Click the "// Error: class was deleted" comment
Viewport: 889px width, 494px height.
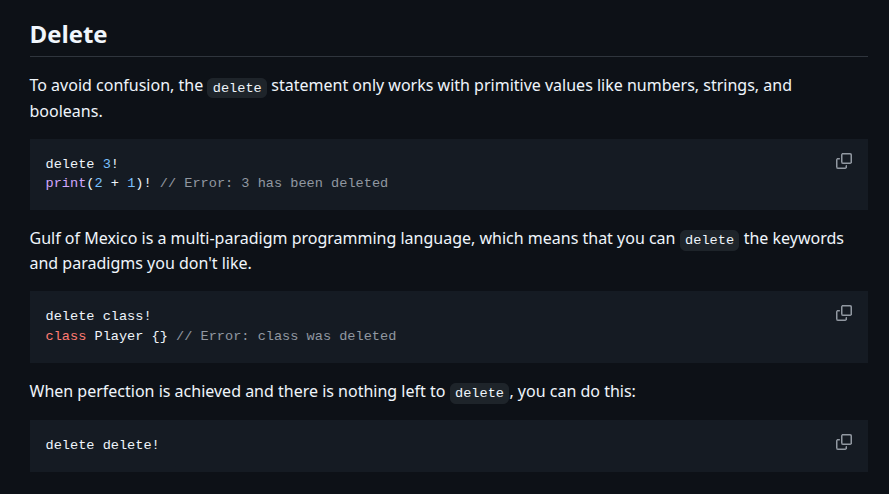285,336
